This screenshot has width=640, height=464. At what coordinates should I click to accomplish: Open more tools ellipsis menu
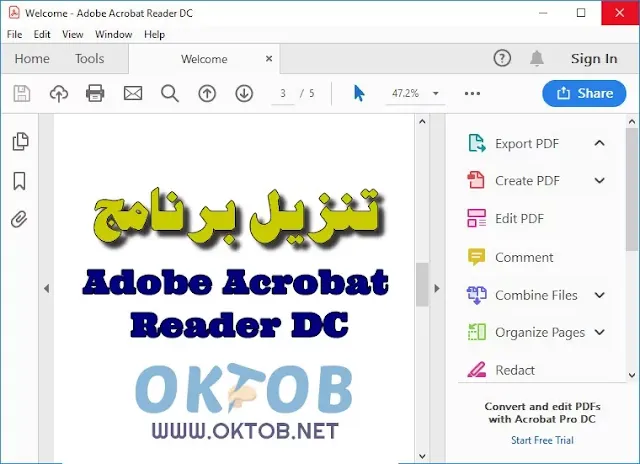coord(472,93)
